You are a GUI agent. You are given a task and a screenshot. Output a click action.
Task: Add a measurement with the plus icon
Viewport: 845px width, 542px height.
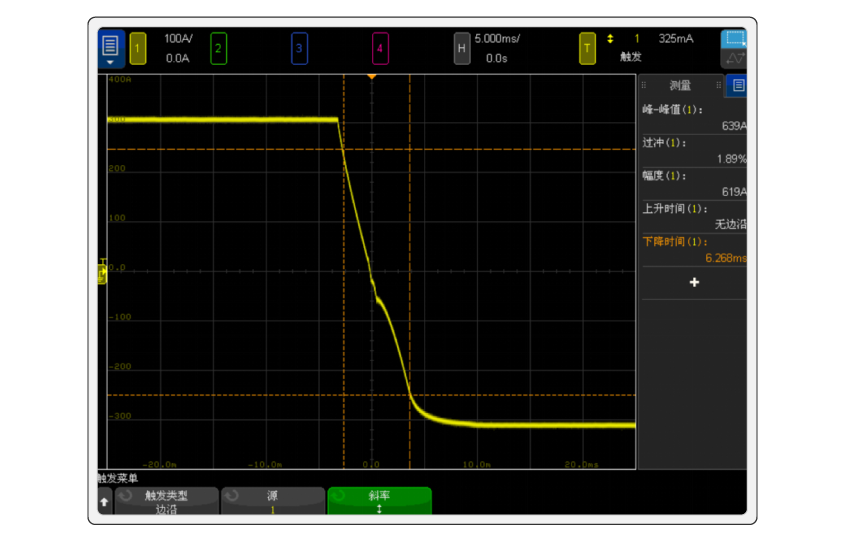[694, 283]
